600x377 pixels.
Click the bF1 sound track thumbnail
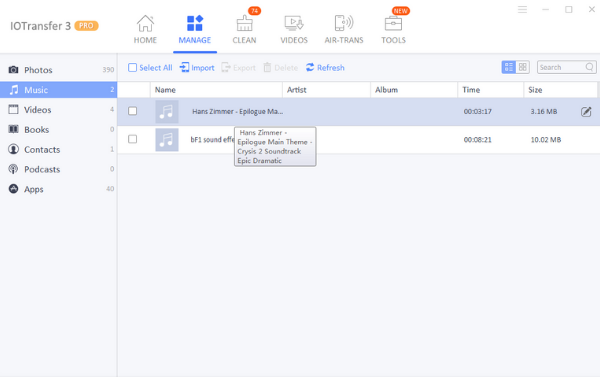[167, 140]
